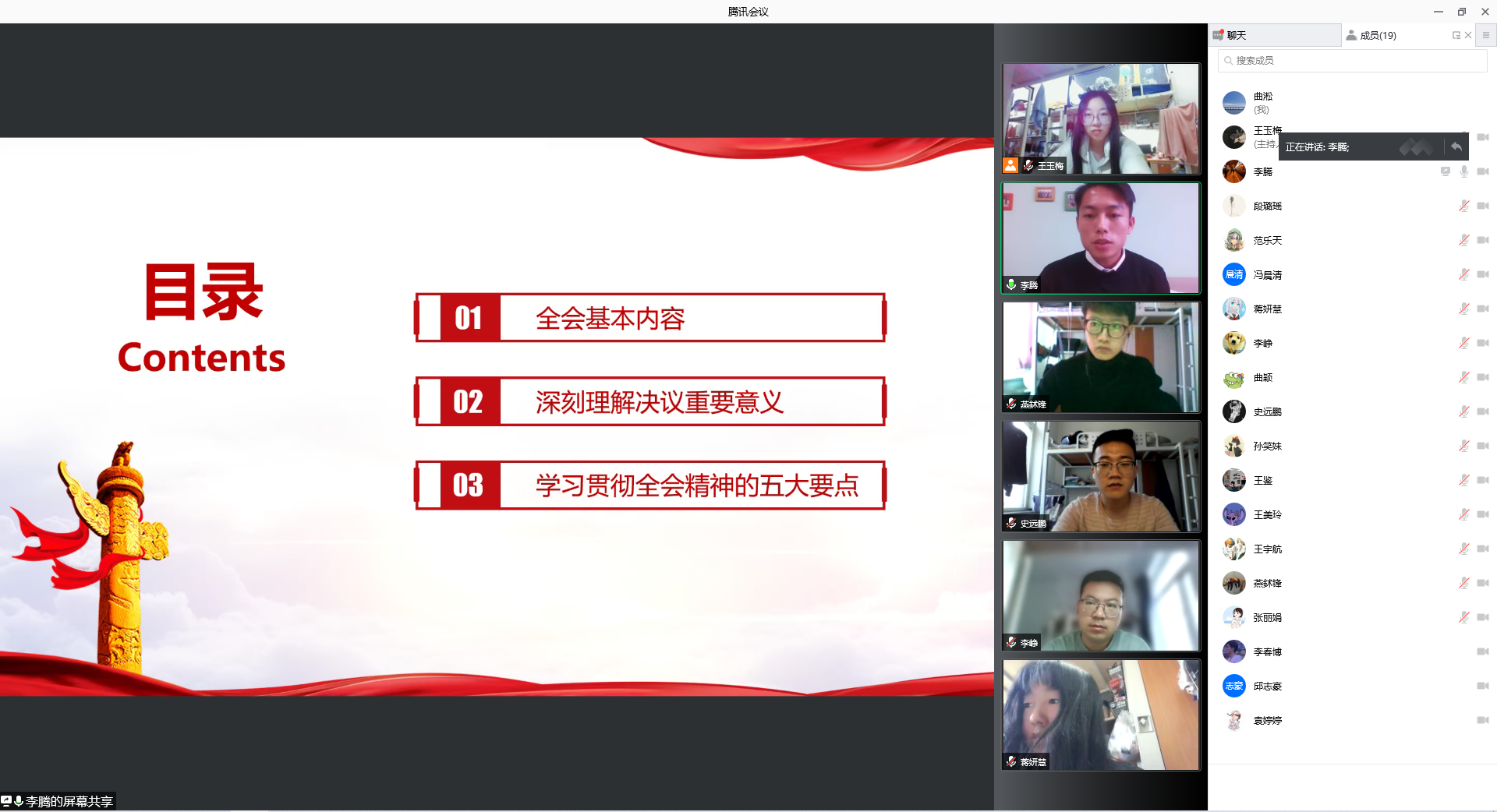Image resolution: width=1497 pixels, height=812 pixels.
Task: Open the 聊天 chat tab
Action: 1236,35
